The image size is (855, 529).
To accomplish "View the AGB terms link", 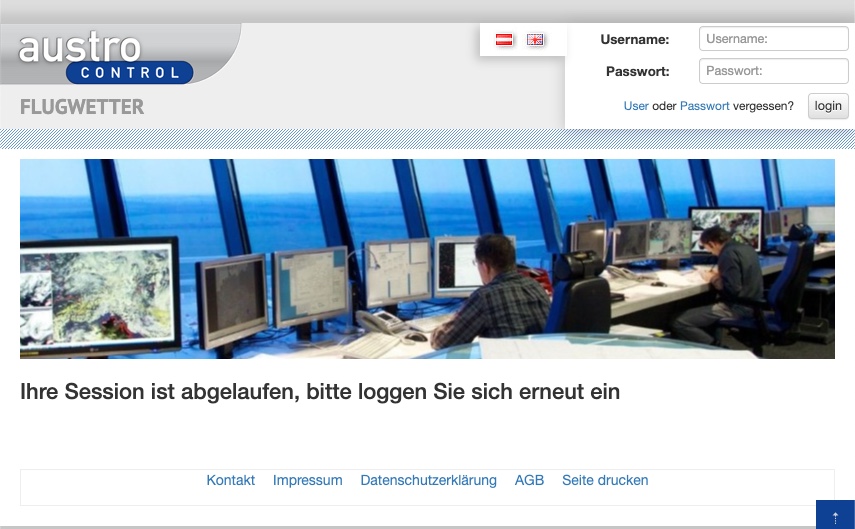I will coord(529,481).
